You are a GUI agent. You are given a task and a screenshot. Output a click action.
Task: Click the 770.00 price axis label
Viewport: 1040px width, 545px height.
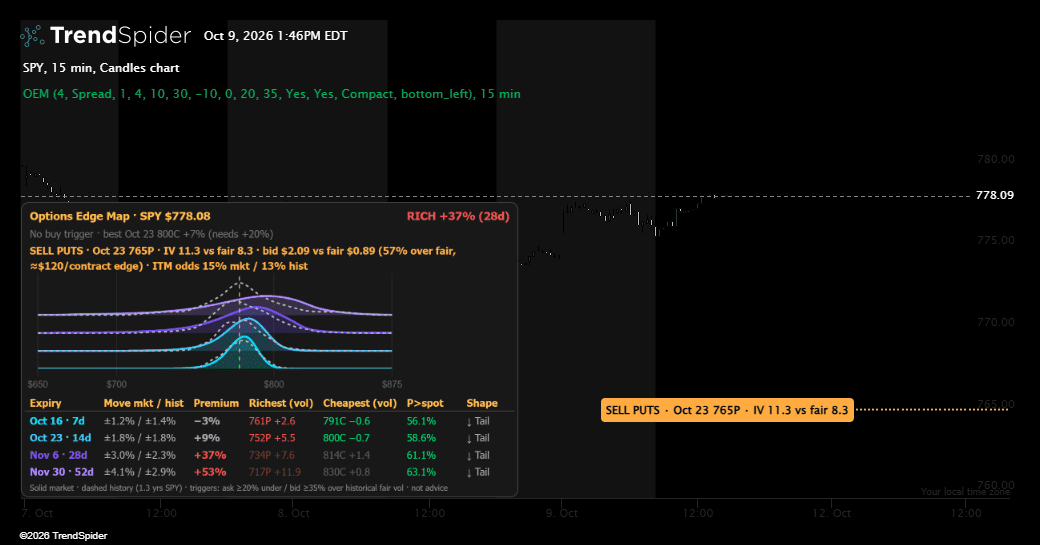point(996,322)
